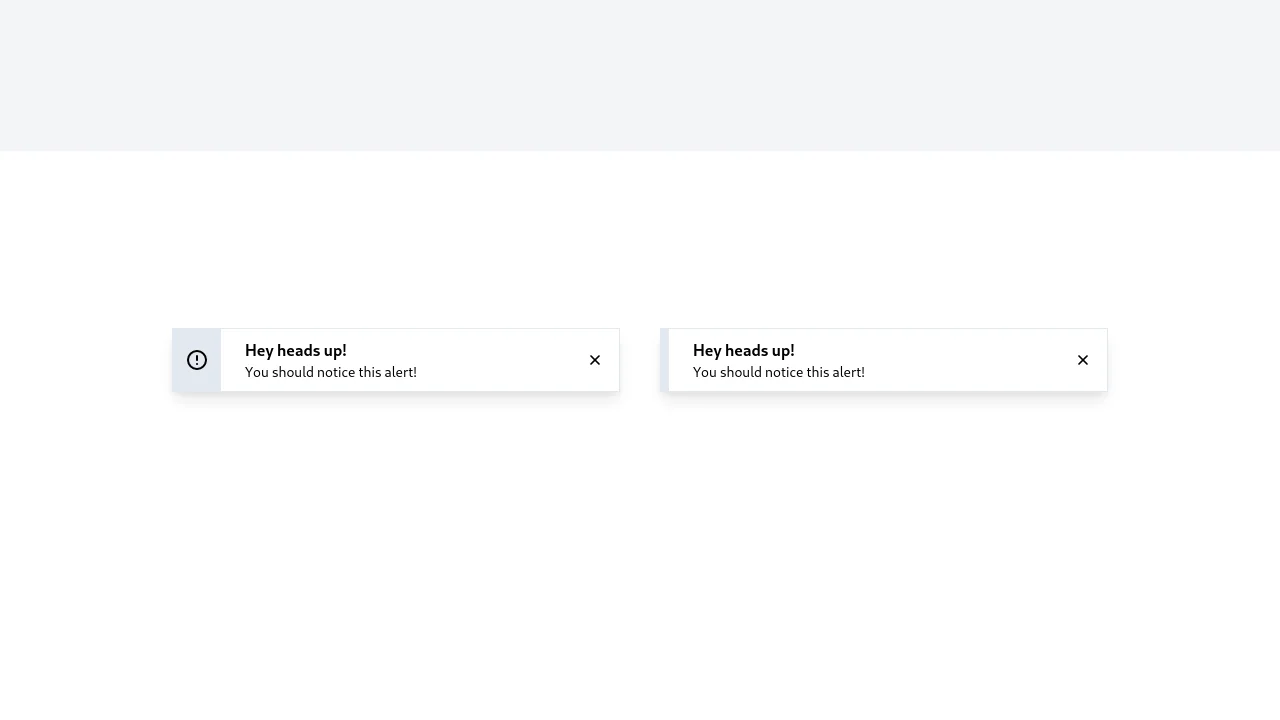Select 'You should notice this alert!' text on right

778,372
